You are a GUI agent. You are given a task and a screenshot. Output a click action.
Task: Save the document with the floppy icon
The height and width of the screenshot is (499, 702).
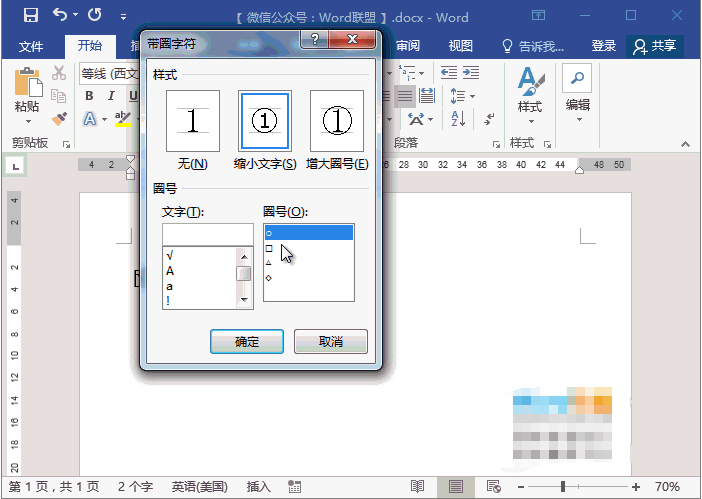30,15
